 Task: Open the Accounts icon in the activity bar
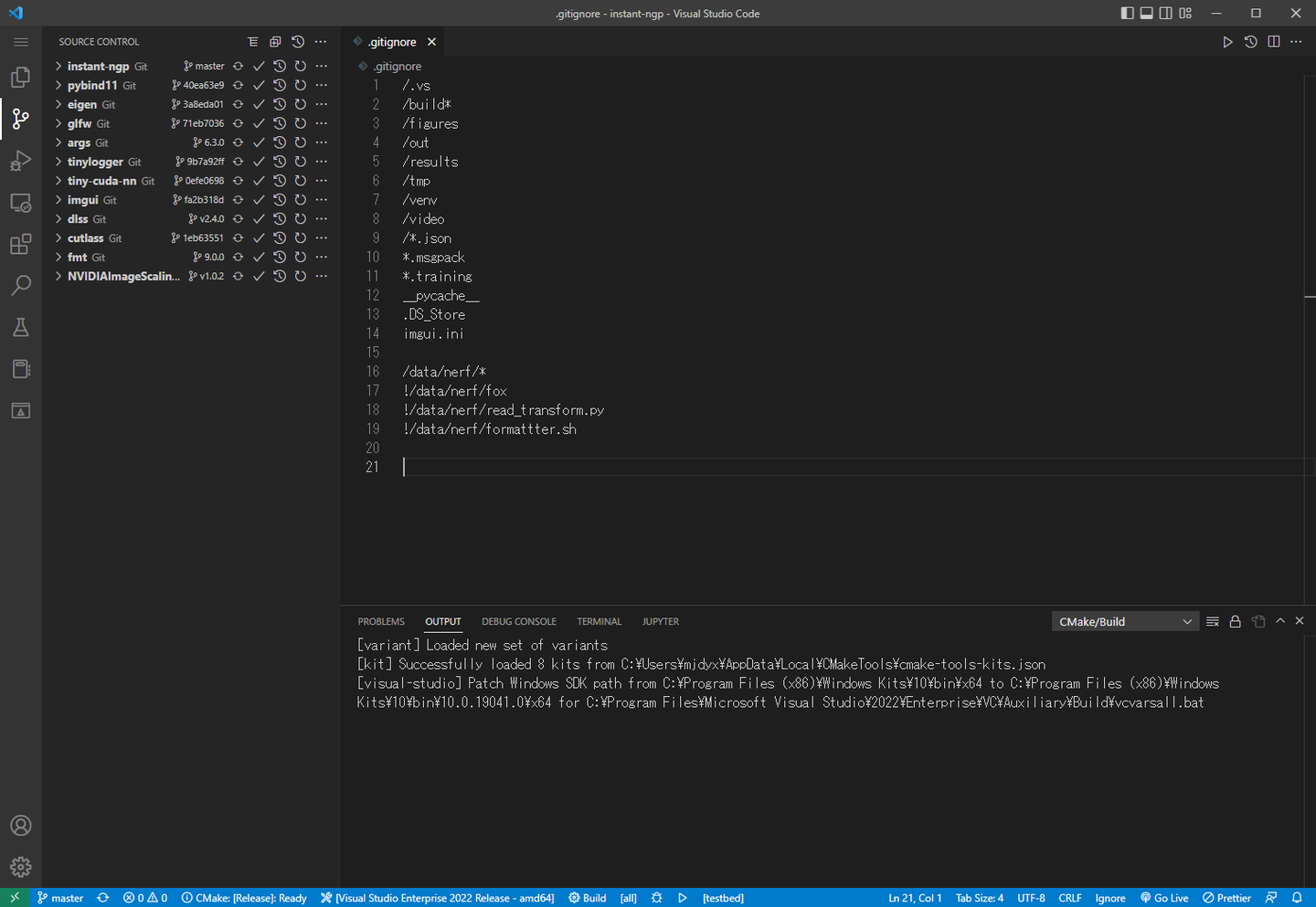pyautogui.click(x=20, y=826)
